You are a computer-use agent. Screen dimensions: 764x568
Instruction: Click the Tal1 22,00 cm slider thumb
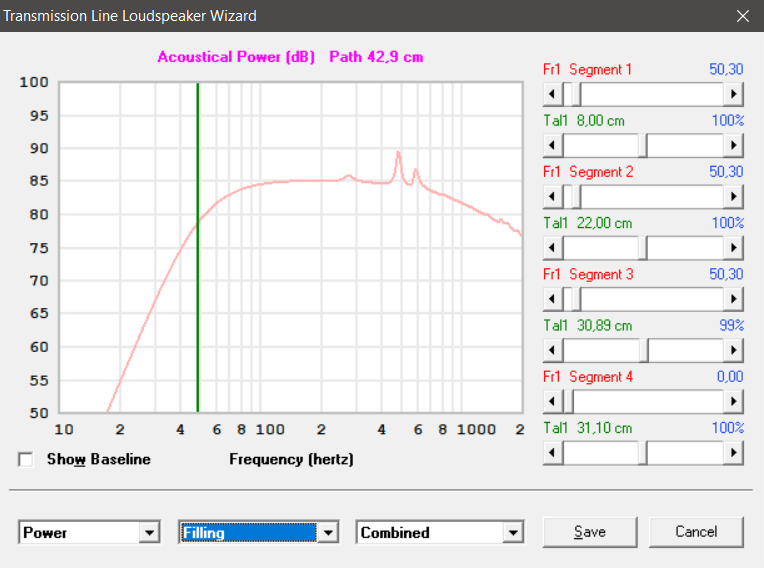[x=642, y=247]
